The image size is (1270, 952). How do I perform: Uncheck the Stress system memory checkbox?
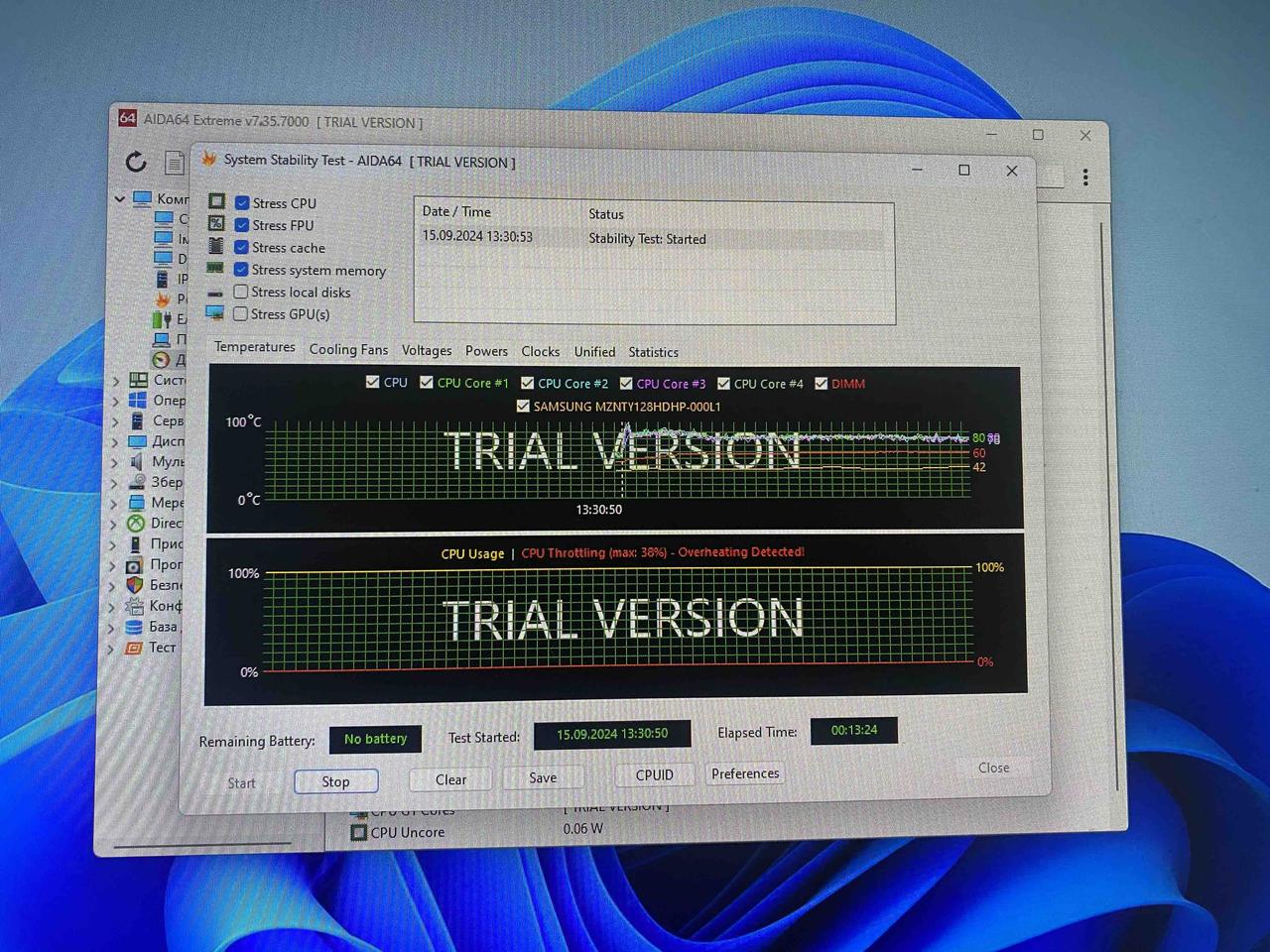[241, 269]
